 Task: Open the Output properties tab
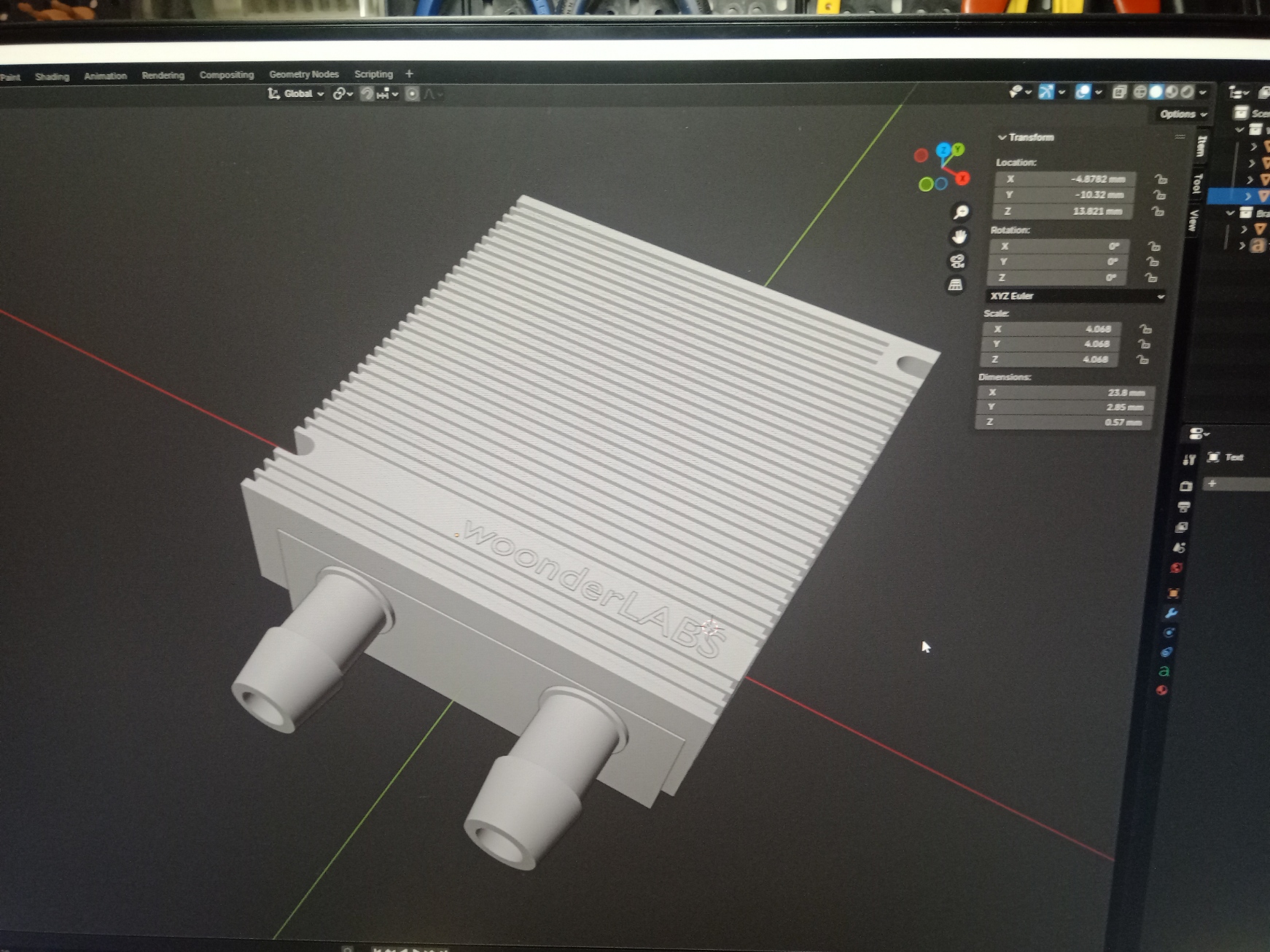click(1183, 507)
